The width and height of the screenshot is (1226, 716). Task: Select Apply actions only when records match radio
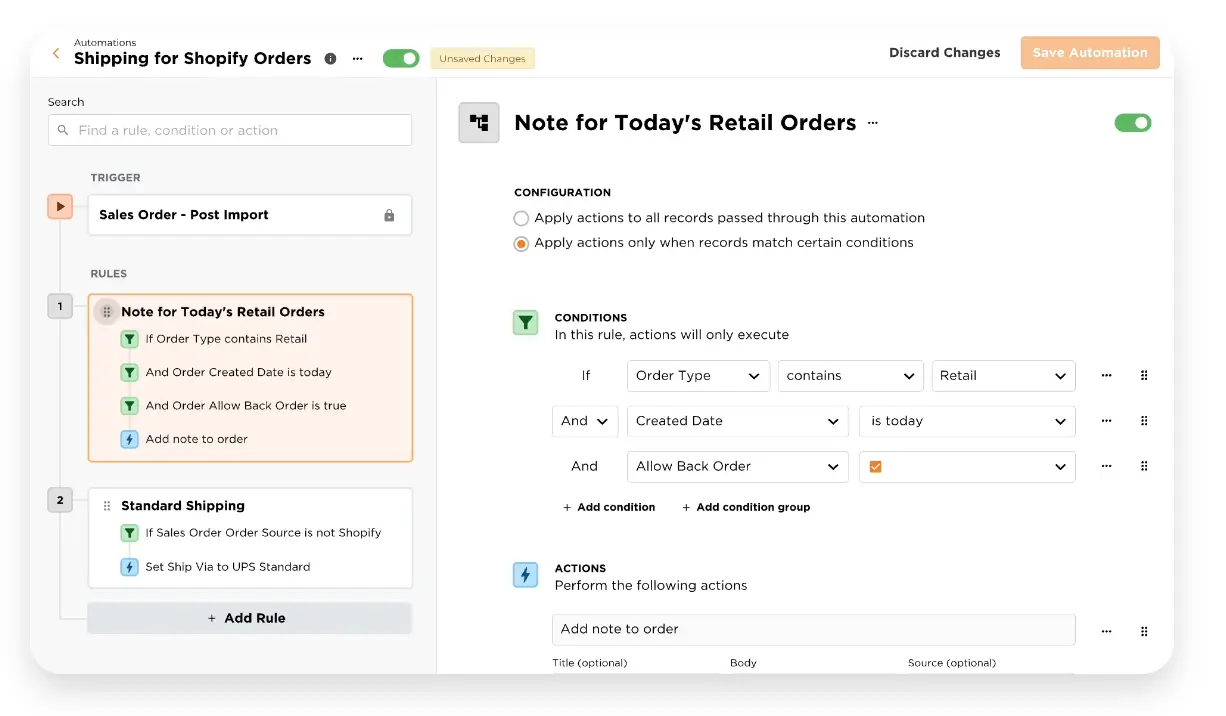click(521, 243)
